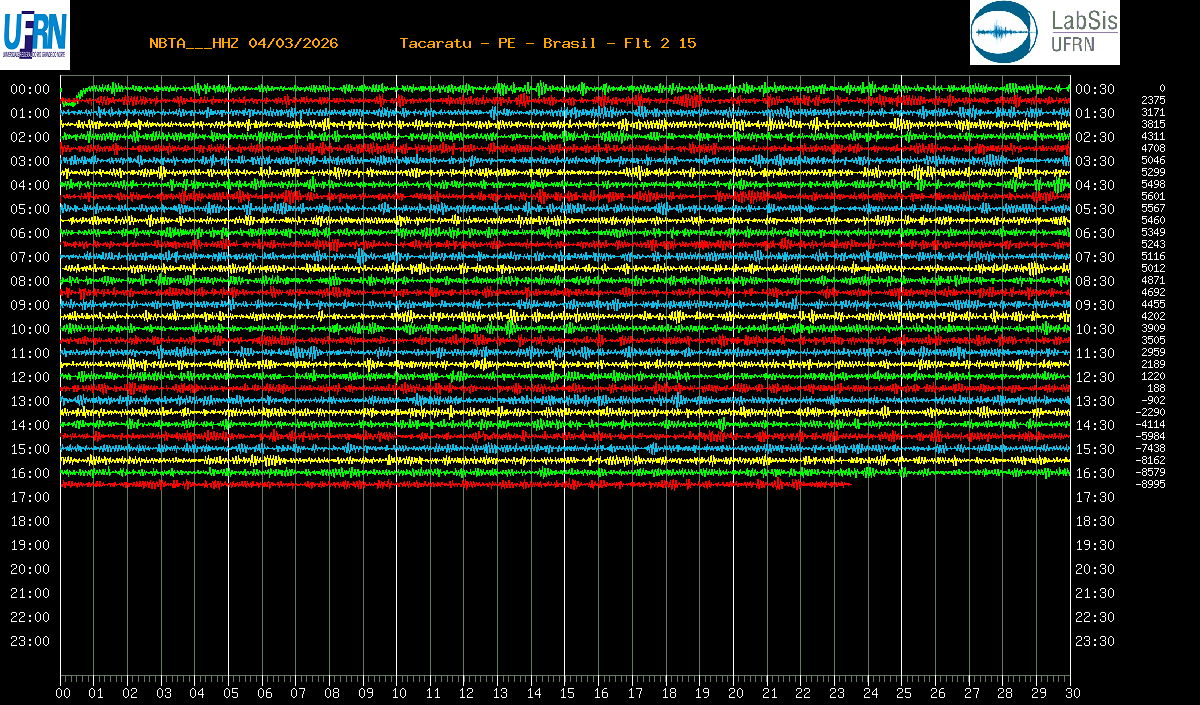
Task: Select the station title NBTA___HHZ 04/03/2026
Action: point(243,43)
